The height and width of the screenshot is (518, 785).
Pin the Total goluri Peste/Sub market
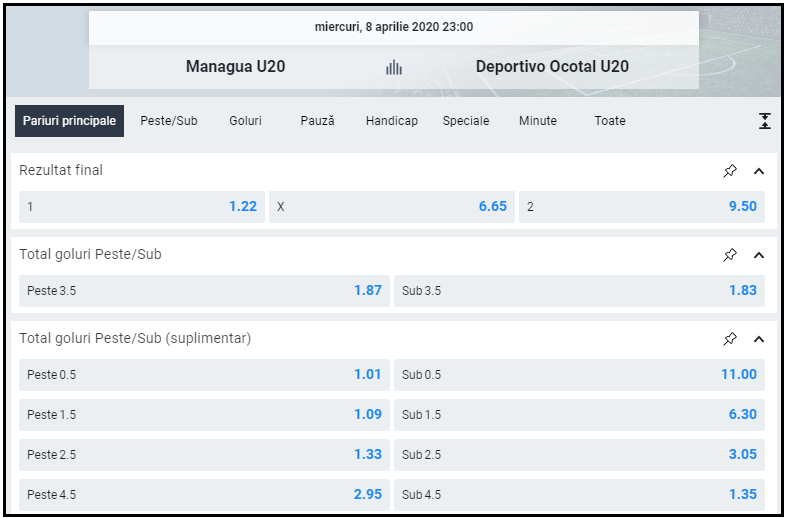pyautogui.click(x=730, y=255)
